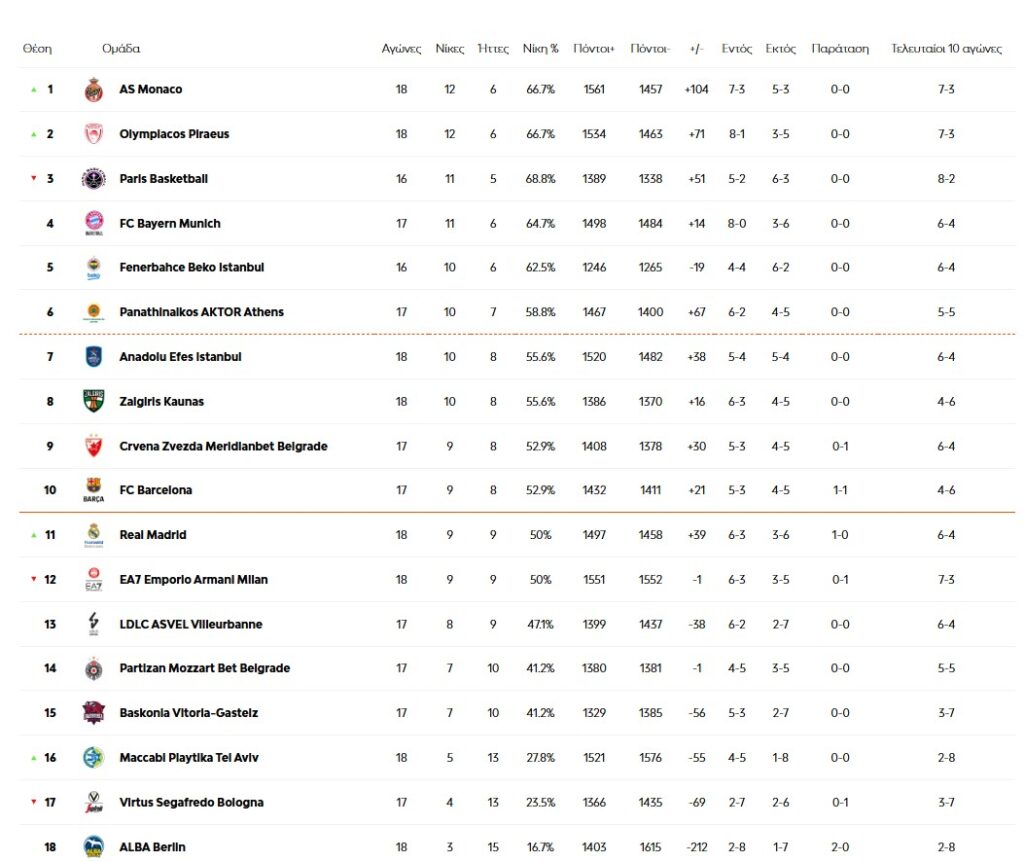This screenshot has height=862, width=1024.
Task: Click the Maccabi Playtika Tel Aviv logo
Action: (93, 757)
